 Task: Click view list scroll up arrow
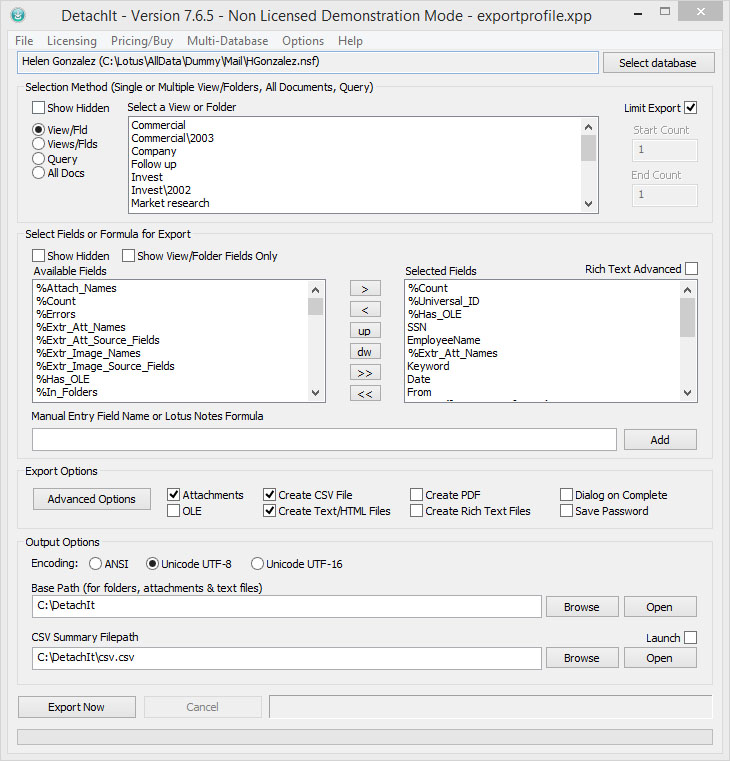coord(589,127)
